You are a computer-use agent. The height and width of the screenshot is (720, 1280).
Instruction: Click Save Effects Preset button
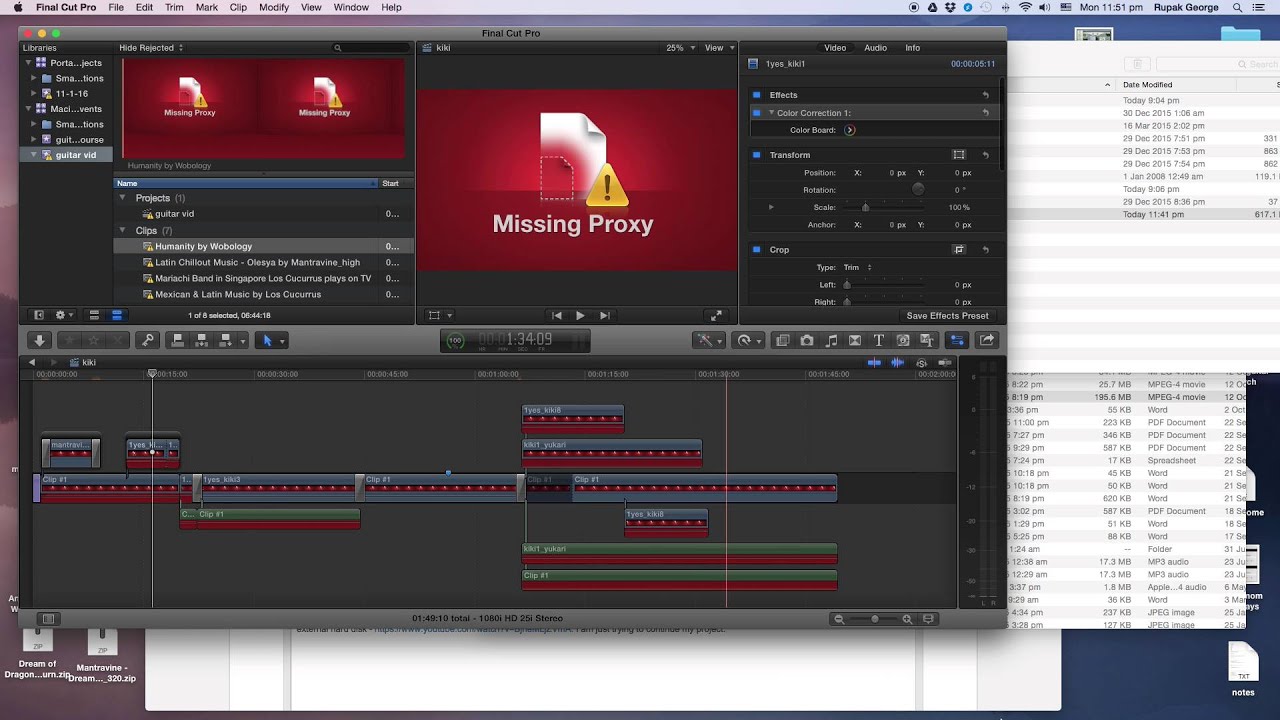point(947,316)
